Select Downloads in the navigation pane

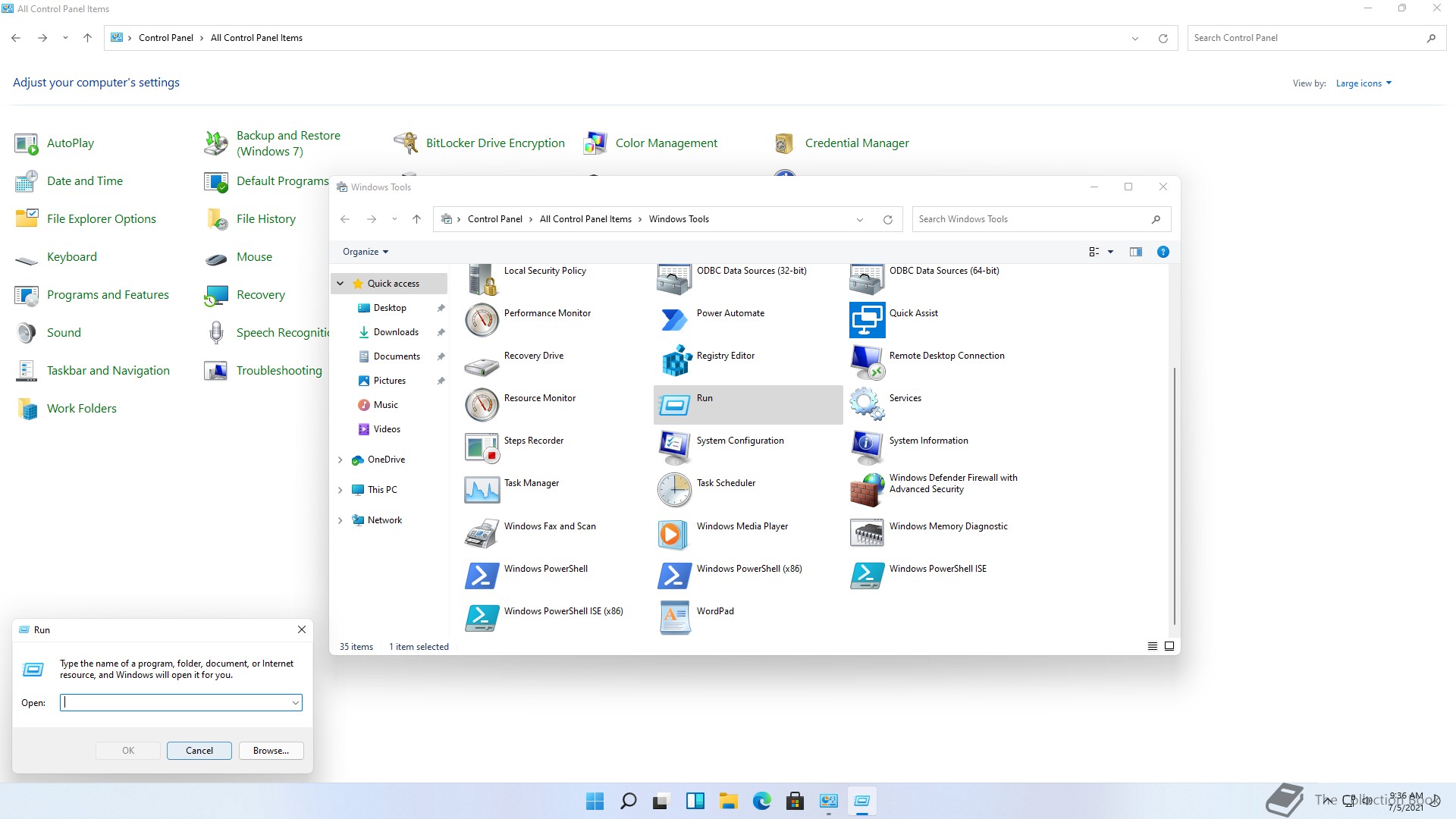[396, 332]
